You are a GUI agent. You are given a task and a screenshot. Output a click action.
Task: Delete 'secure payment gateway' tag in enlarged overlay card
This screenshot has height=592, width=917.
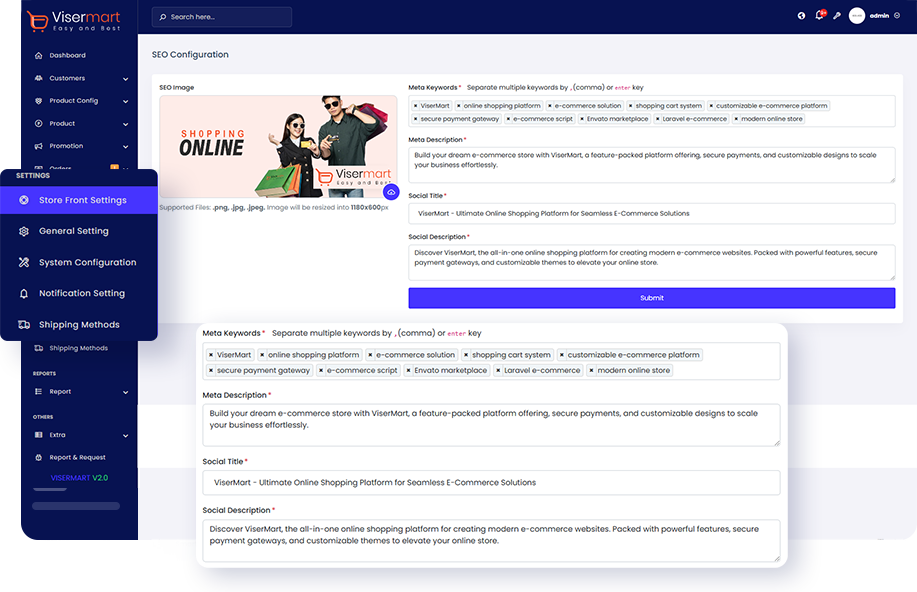pyautogui.click(x=211, y=370)
